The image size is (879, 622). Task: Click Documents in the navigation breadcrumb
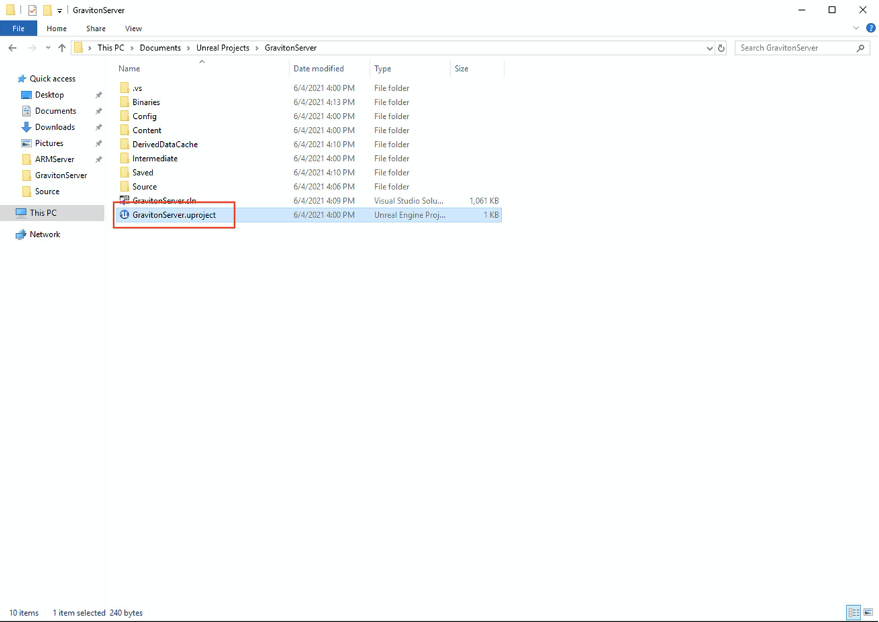[158, 47]
